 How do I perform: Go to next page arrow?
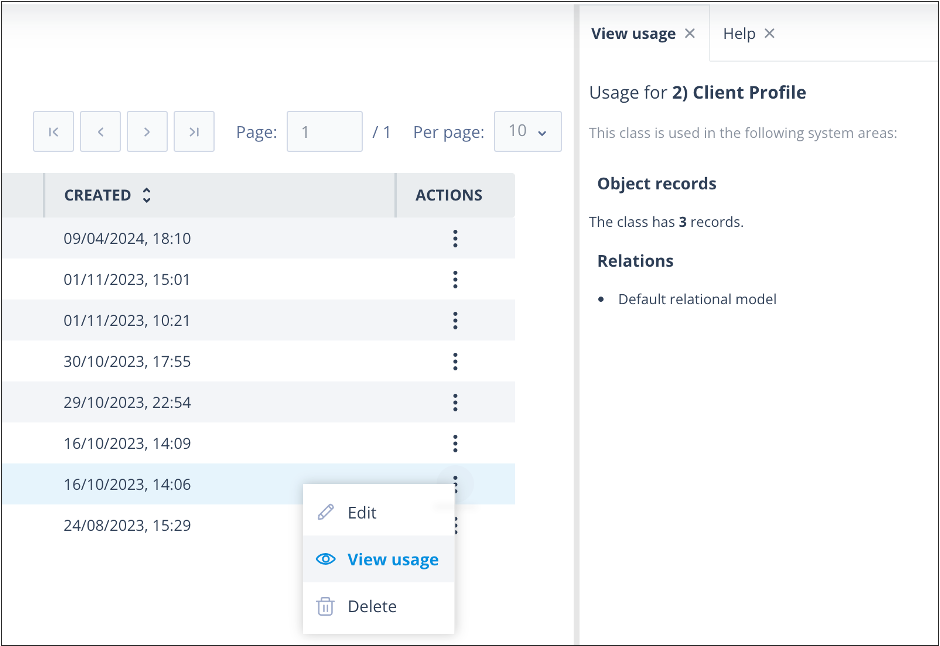click(147, 131)
